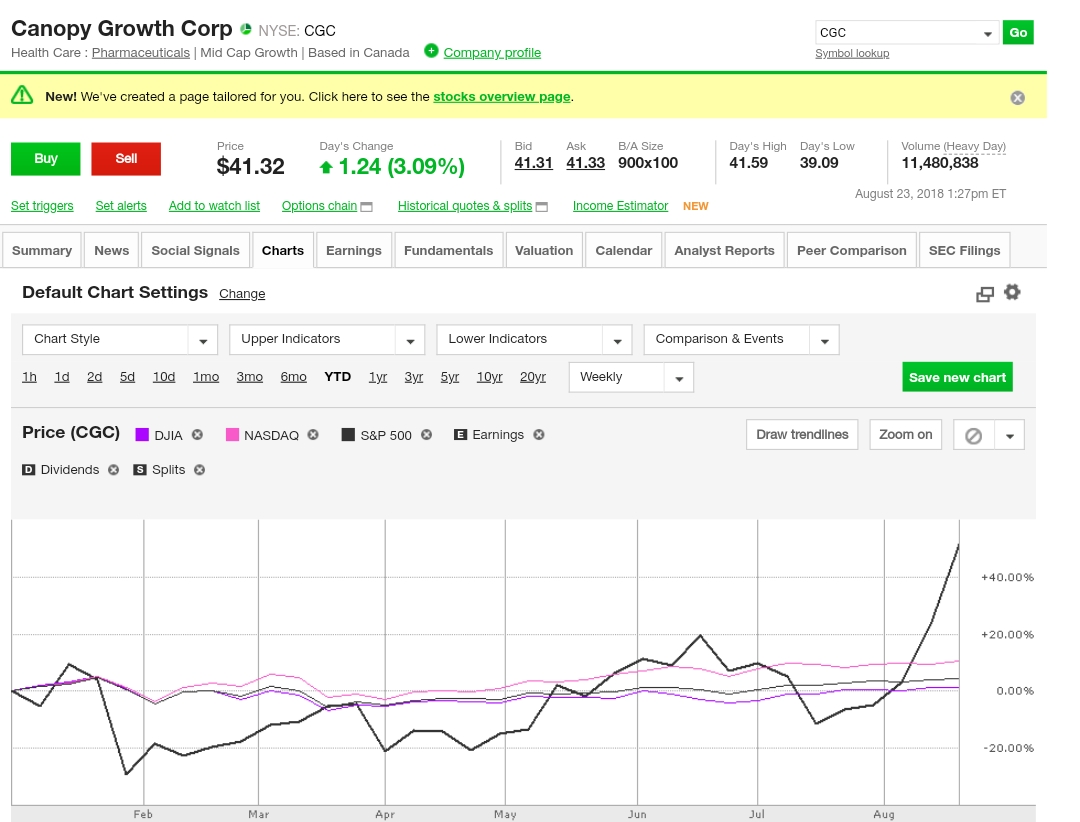
Task: Remove the Dividends event marker
Action: click(114, 470)
